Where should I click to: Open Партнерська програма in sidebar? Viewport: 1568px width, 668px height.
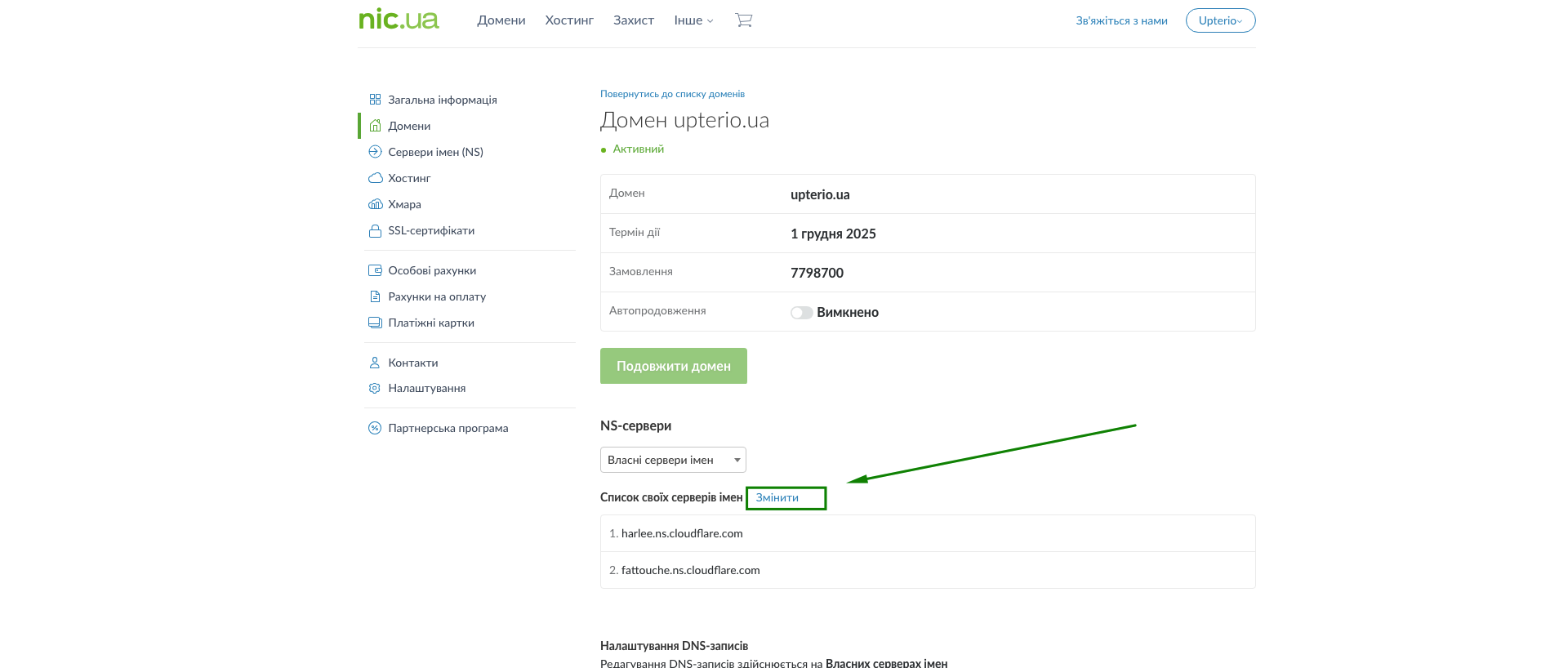click(448, 428)
